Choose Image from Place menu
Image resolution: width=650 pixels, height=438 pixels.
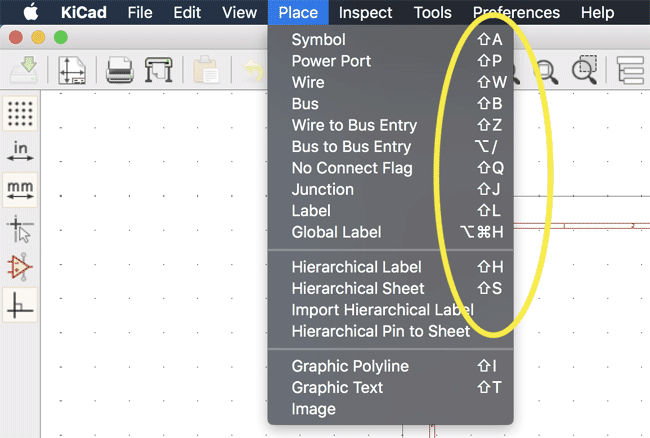coord(390,409)
